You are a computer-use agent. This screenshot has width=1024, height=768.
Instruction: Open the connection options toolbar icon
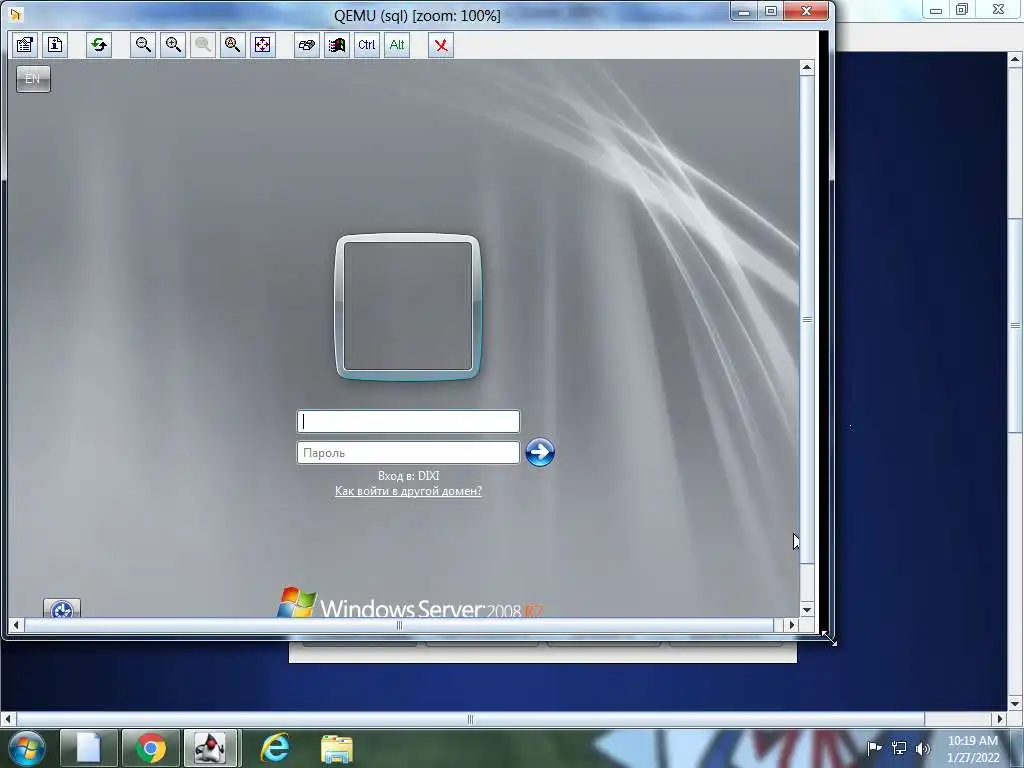25,45
